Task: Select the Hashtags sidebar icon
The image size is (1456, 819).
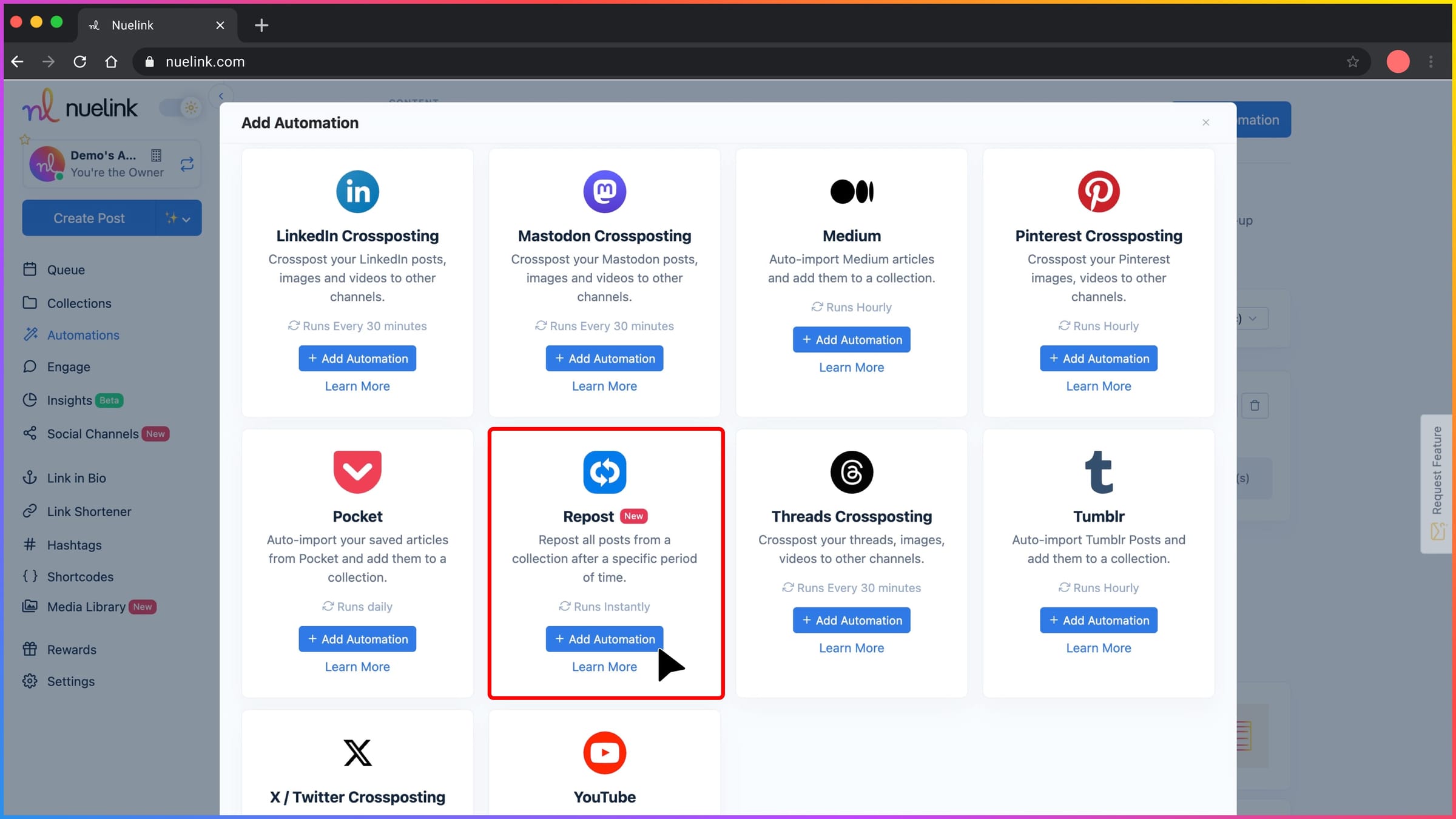Action: coord(30,545)
